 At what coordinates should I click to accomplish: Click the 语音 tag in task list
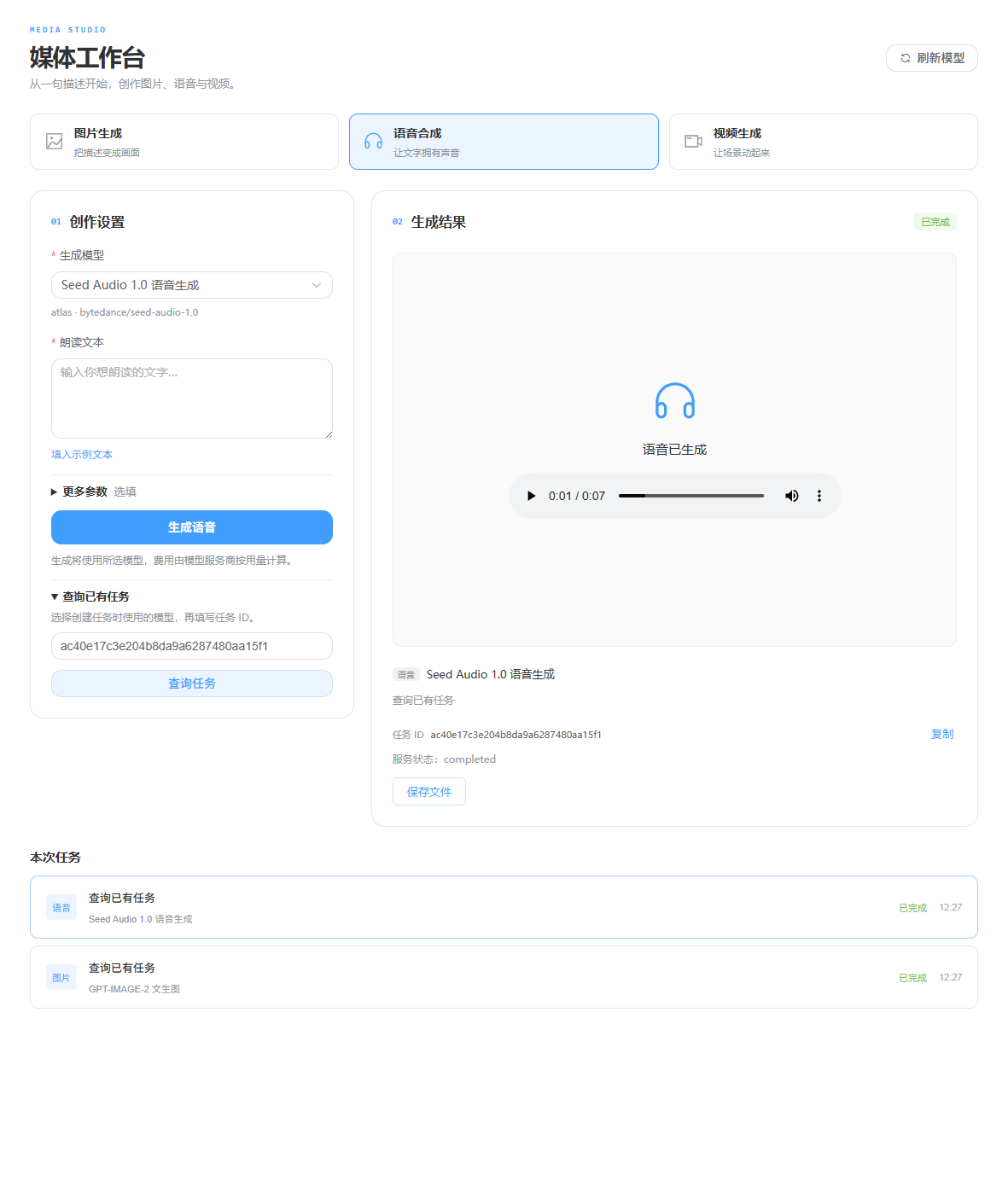click(61, 908)
